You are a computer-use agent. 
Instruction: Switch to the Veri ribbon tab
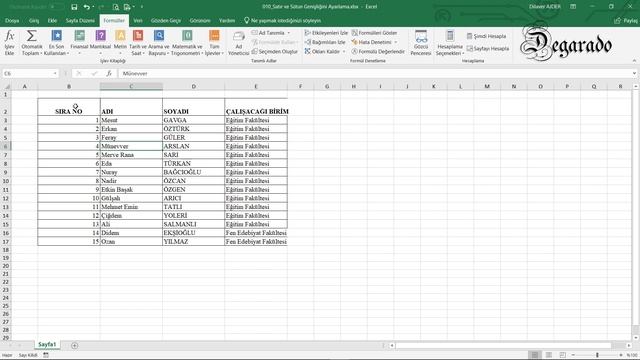point(138,20)
